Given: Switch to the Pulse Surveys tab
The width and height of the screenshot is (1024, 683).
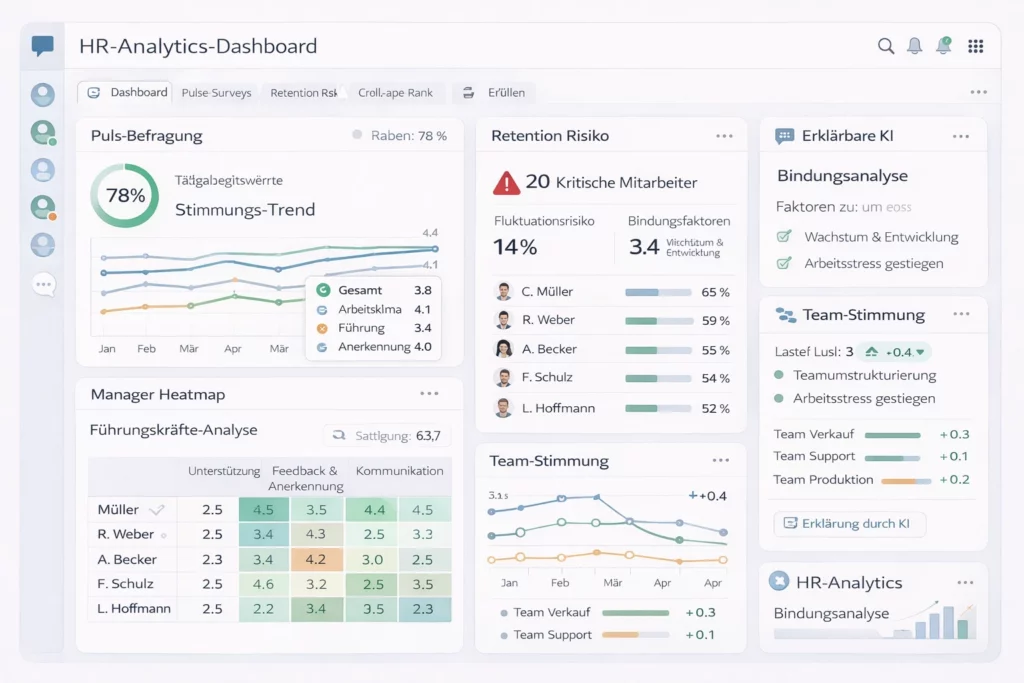Looking at the screenshot, I should 217,92.
